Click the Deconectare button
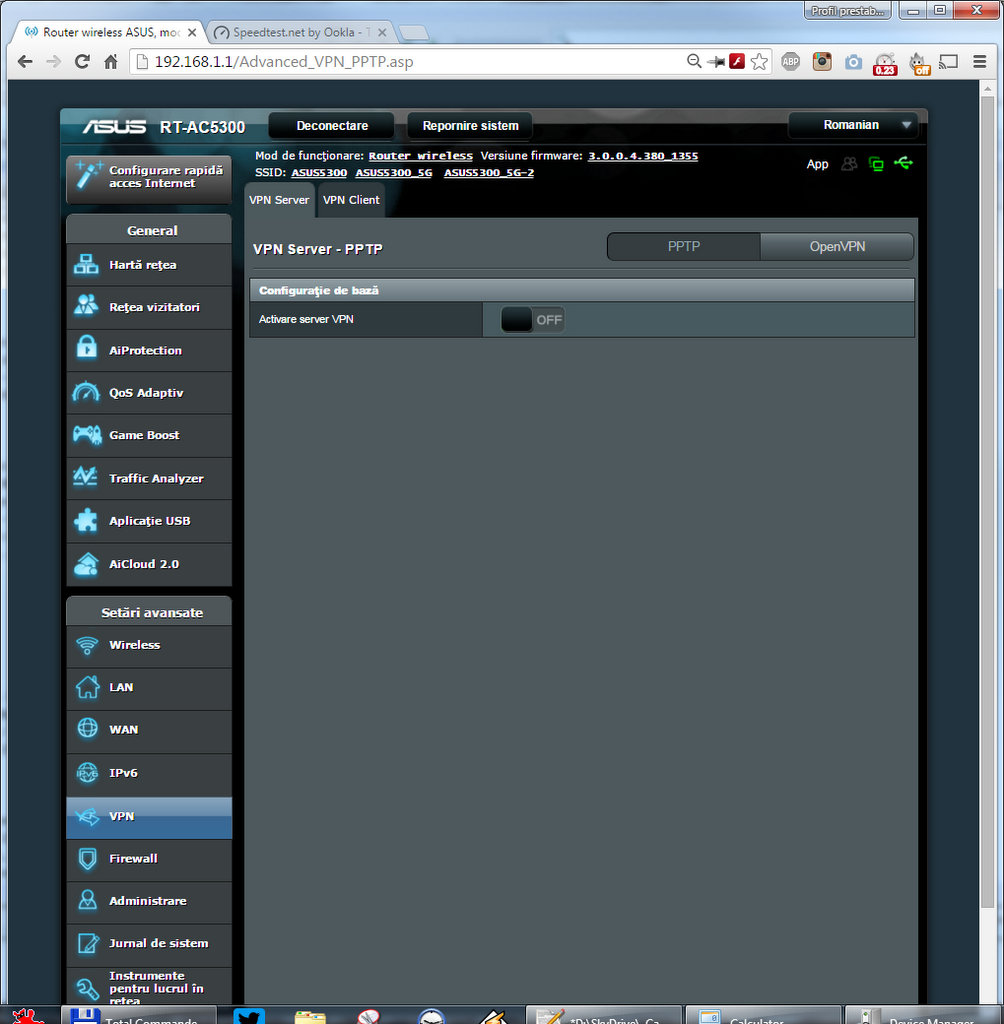Image resolution: width=1004 pixels, height=1024 pixels. (x=332, y=126)
